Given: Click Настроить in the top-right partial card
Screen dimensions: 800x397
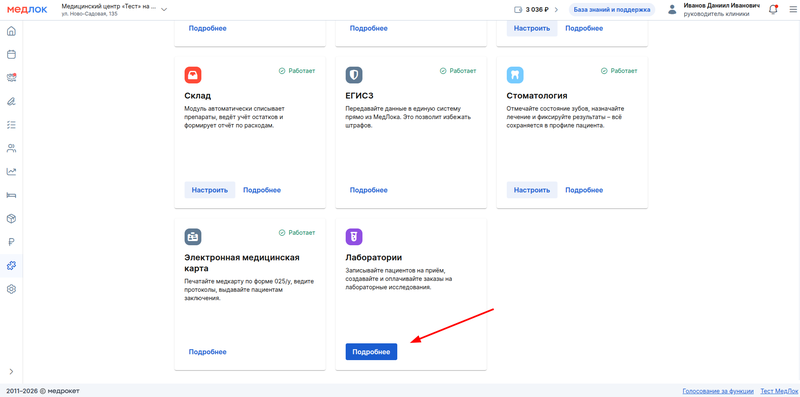Looking at the screenshot, I should pos(532,28).
